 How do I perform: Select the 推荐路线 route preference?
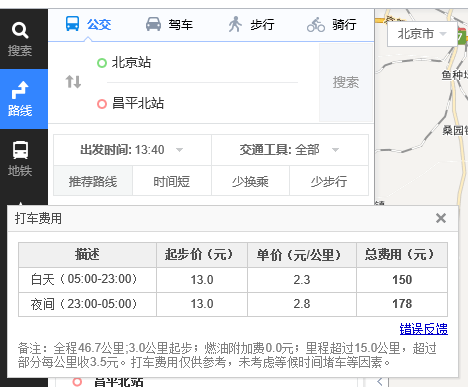[93, 182]
